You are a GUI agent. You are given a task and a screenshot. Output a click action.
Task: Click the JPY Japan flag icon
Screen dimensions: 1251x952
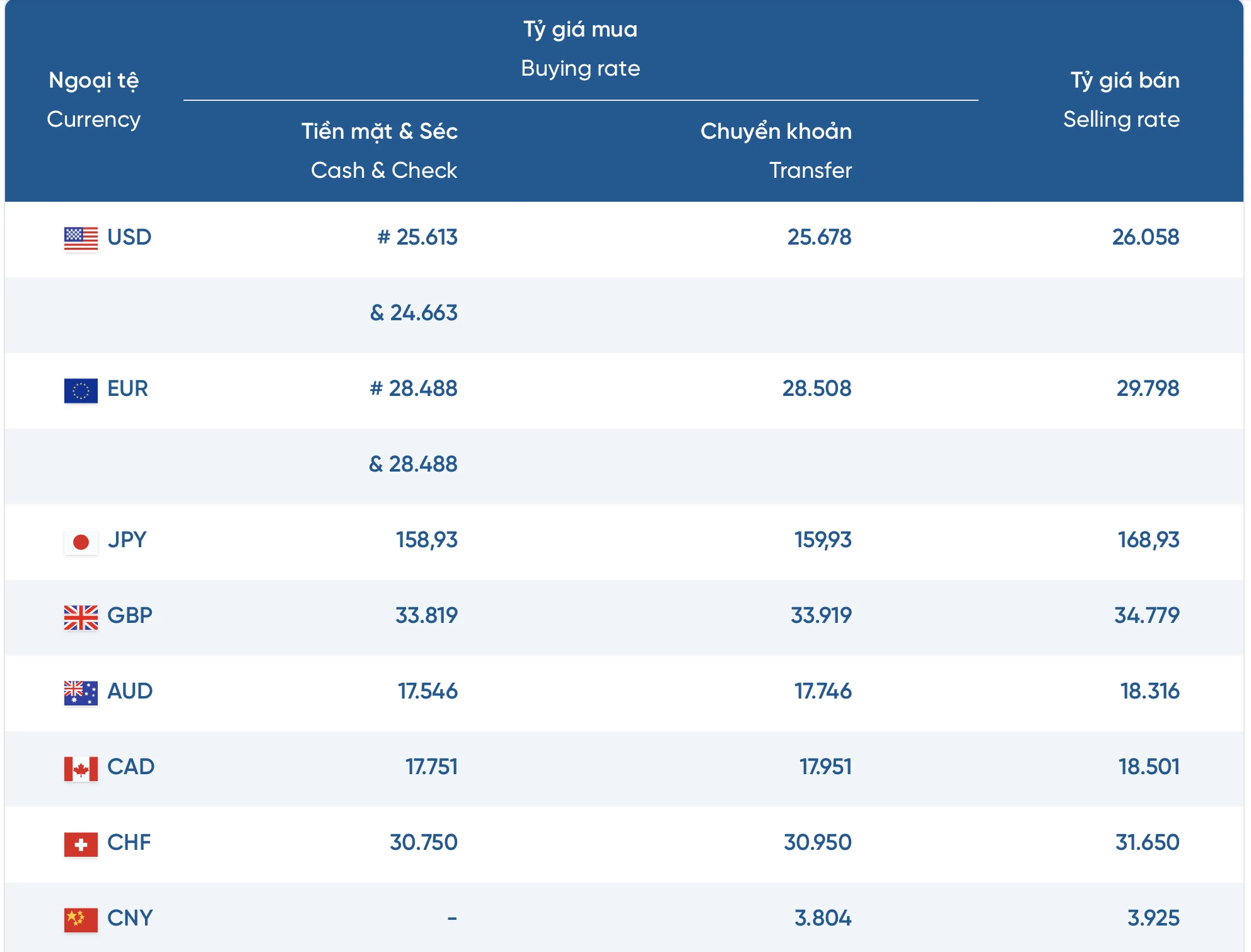point(81,542)
